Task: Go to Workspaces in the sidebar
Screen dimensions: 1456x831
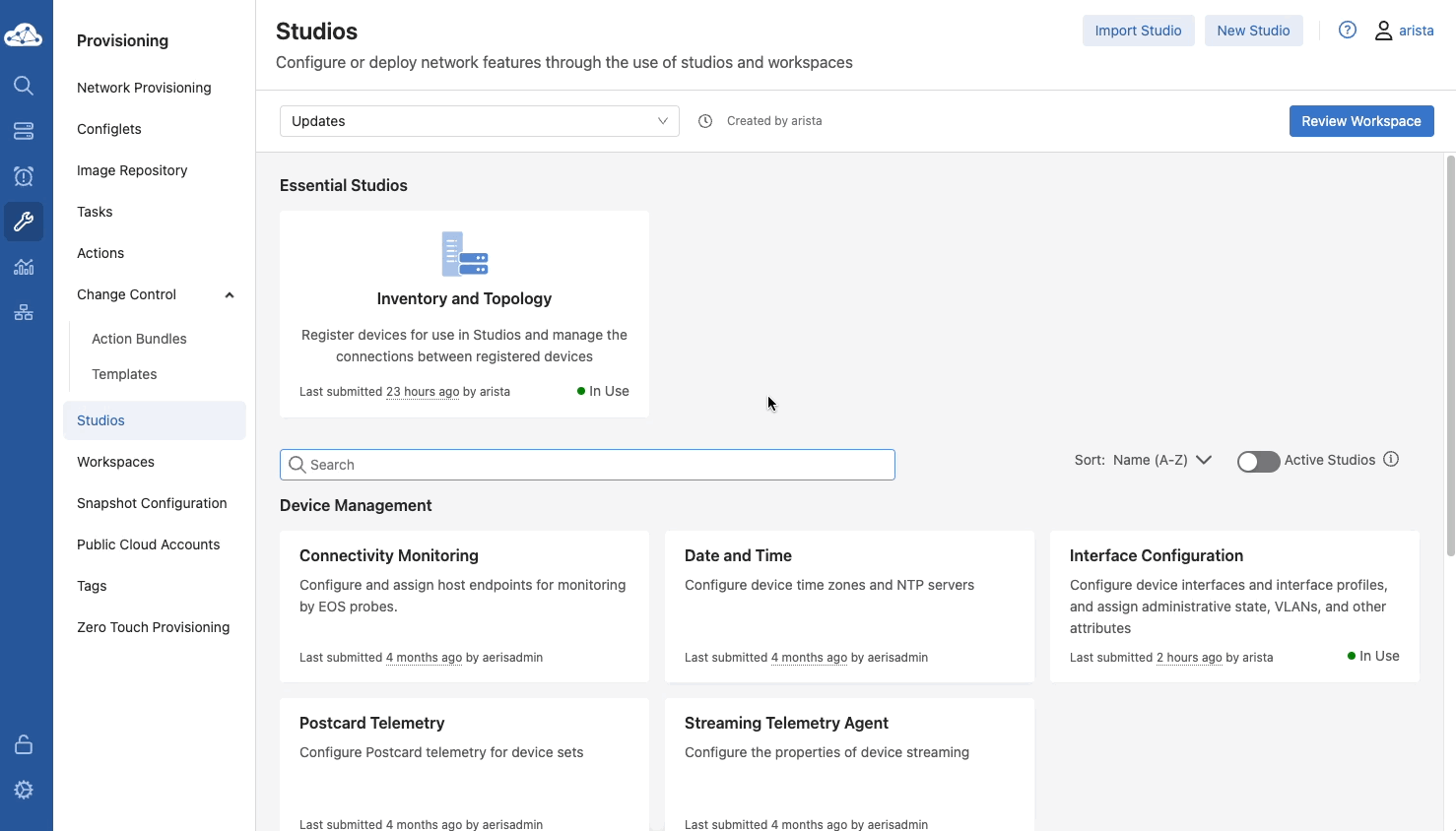Action: pos(115,462)
